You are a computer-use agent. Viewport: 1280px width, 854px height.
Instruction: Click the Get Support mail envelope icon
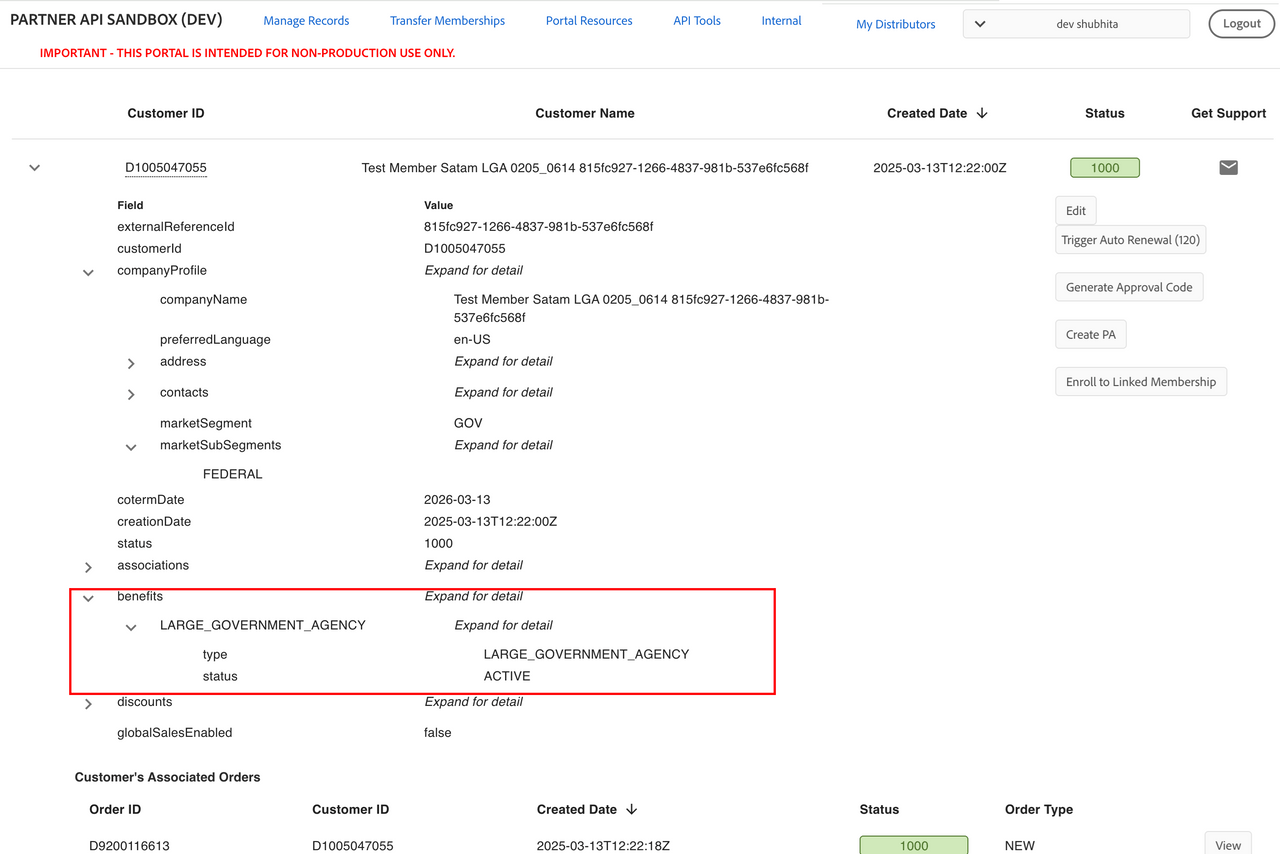coord(1228,168)
